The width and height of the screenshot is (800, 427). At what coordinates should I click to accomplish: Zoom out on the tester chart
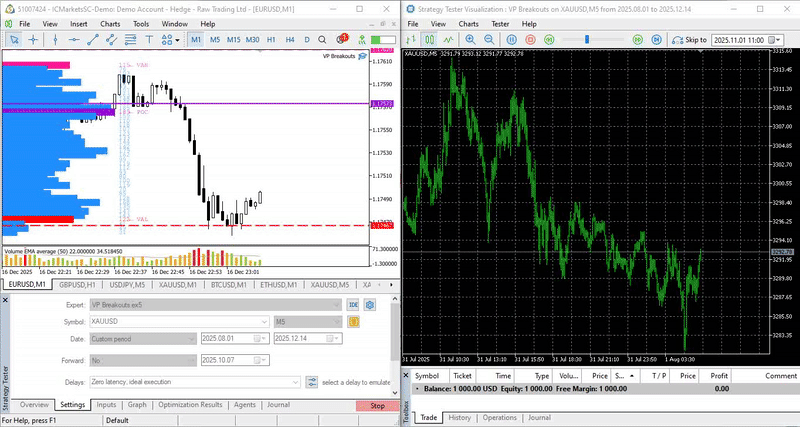tap(489, 39)
